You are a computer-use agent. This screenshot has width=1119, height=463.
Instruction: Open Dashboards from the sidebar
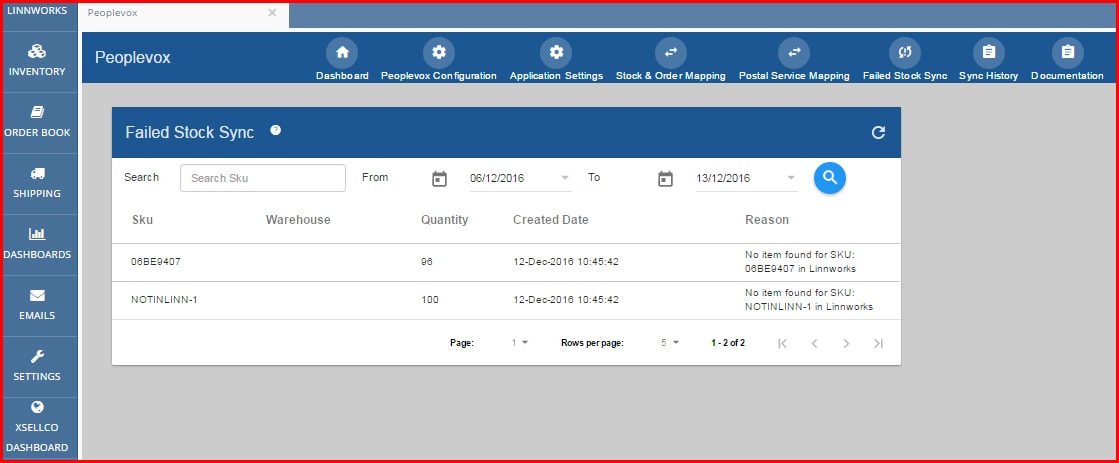coord(37,244)
